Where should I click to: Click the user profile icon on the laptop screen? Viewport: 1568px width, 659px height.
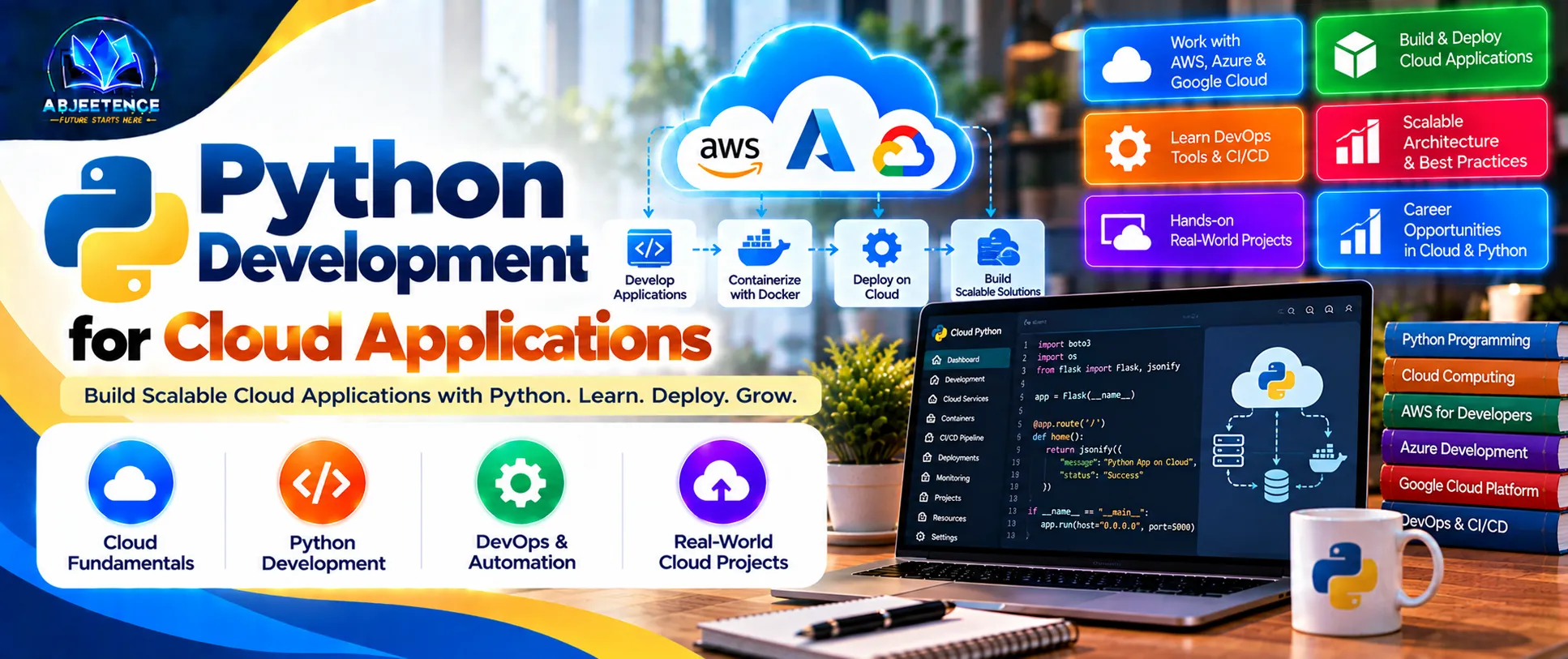[x=1349, y=309]
